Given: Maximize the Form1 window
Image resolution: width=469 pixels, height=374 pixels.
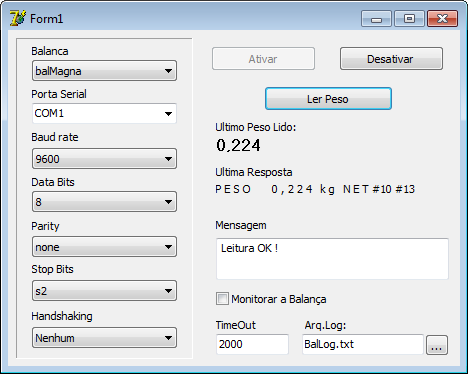Looking at the screenshot, I should [x=409, y=19].
